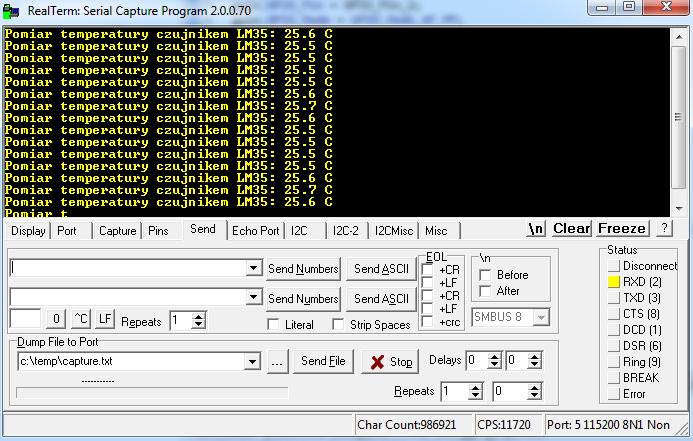Click the red X Stop button
The image size is (693, 441).
pyautogui.click(x=390, y=362)
